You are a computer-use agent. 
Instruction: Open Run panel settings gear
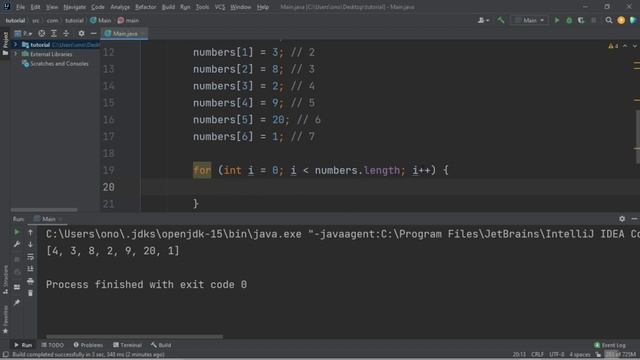622,219
